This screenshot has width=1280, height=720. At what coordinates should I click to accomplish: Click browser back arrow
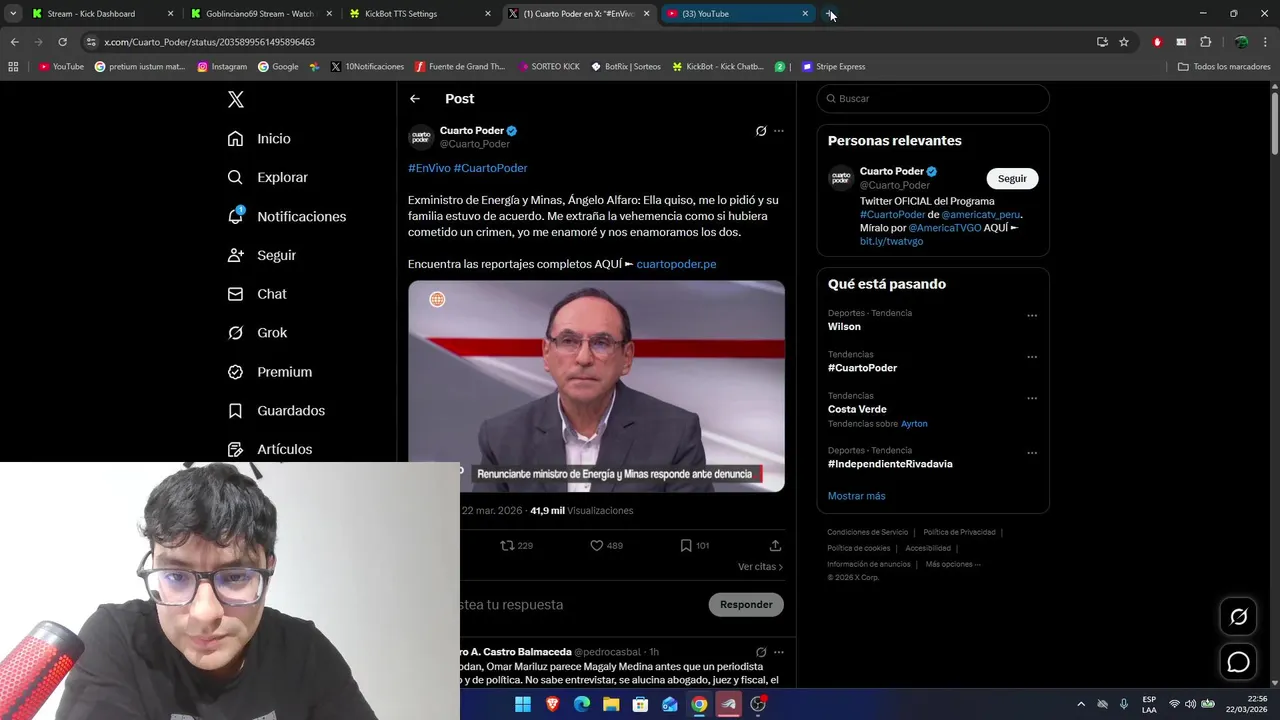pos(14,42)
